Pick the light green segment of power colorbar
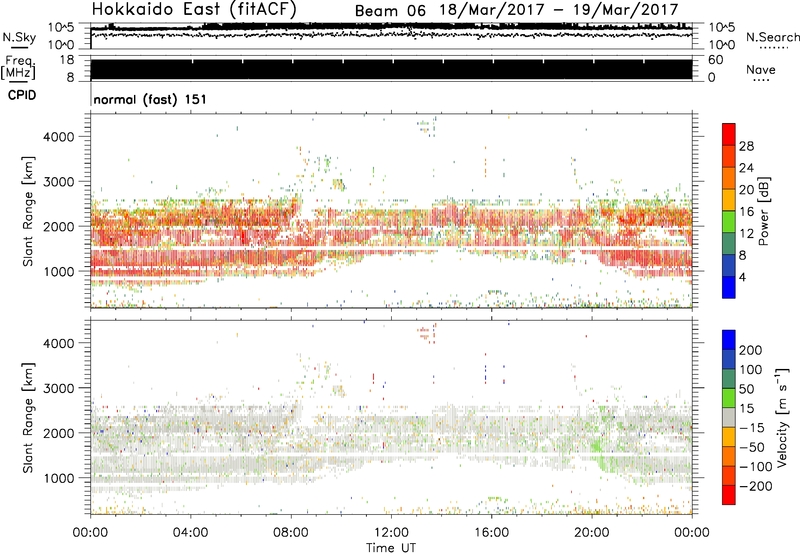 click(729, 222)
